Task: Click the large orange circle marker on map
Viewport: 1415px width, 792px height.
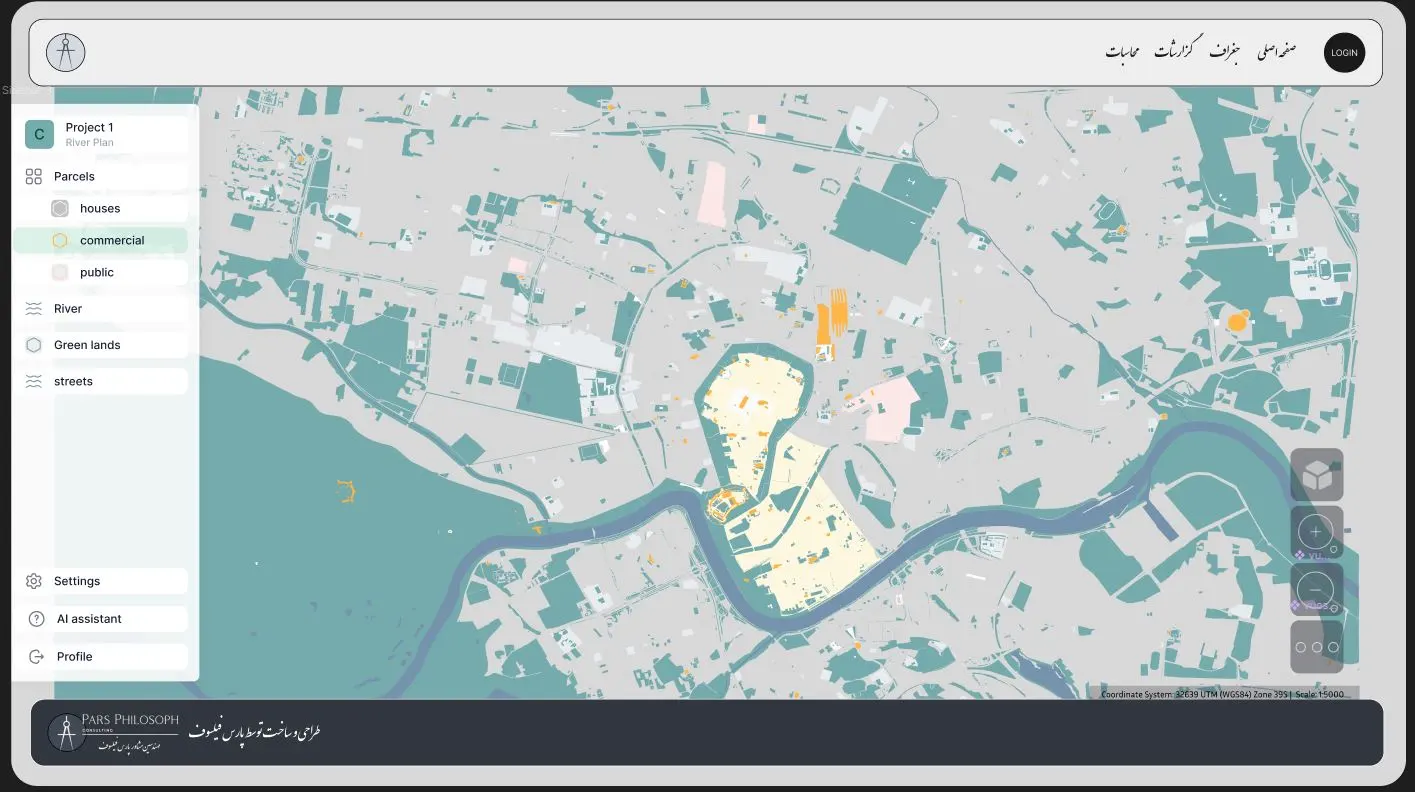Action: click(x=1237, y=321)
